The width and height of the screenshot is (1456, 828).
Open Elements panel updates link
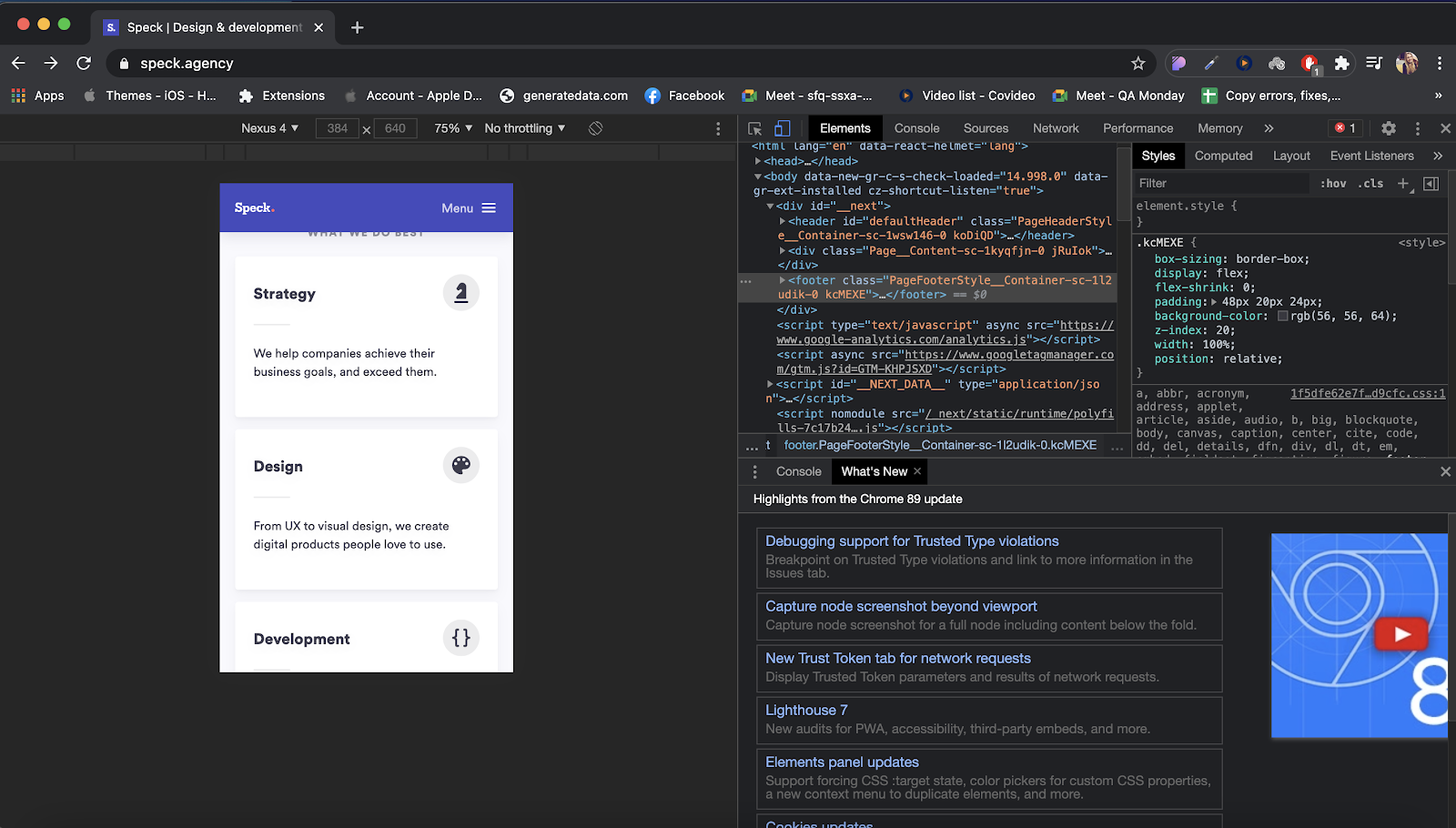pyautogui.click(x=842, y=762)
